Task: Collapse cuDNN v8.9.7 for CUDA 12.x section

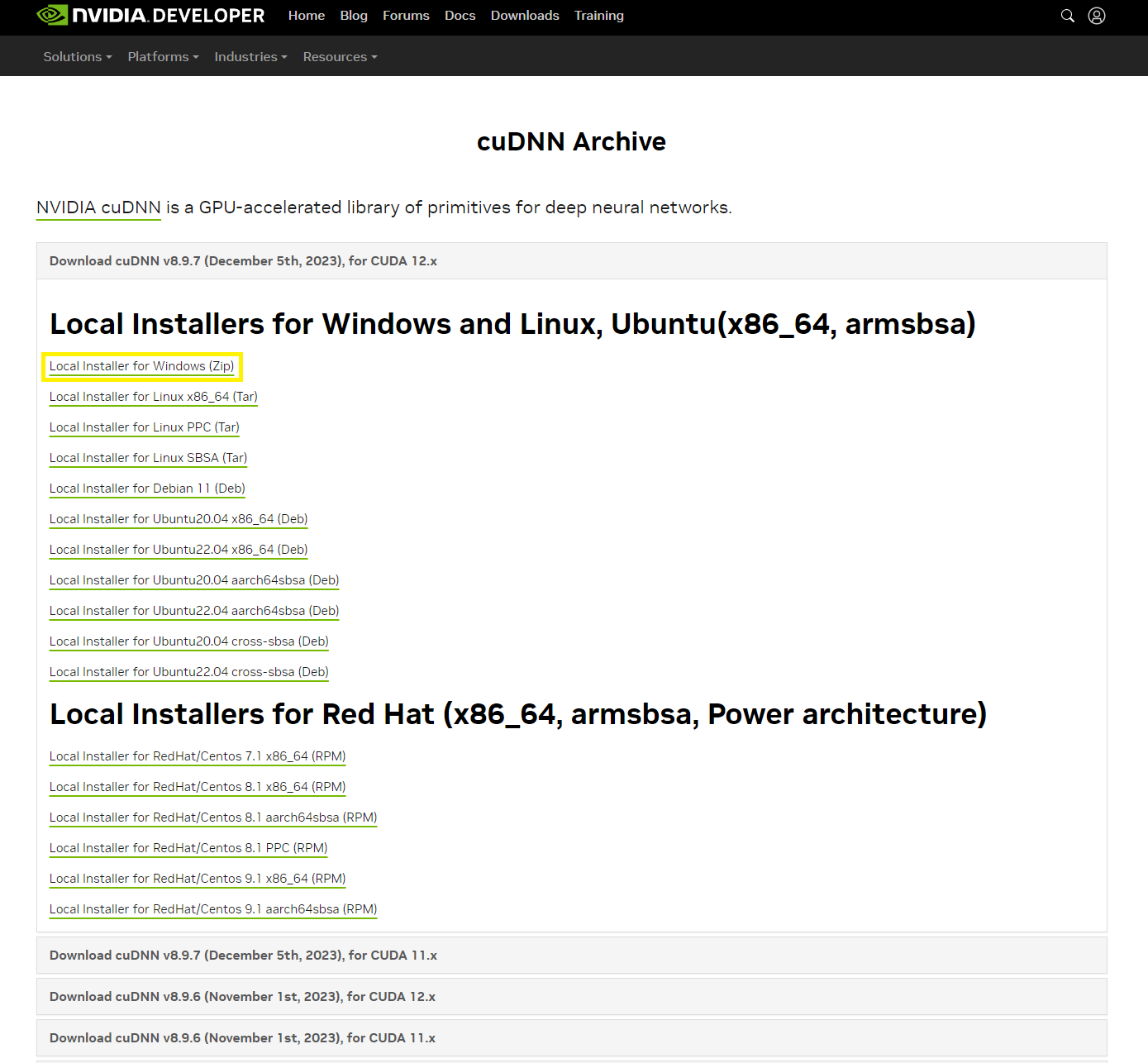Action: point(572,261)
